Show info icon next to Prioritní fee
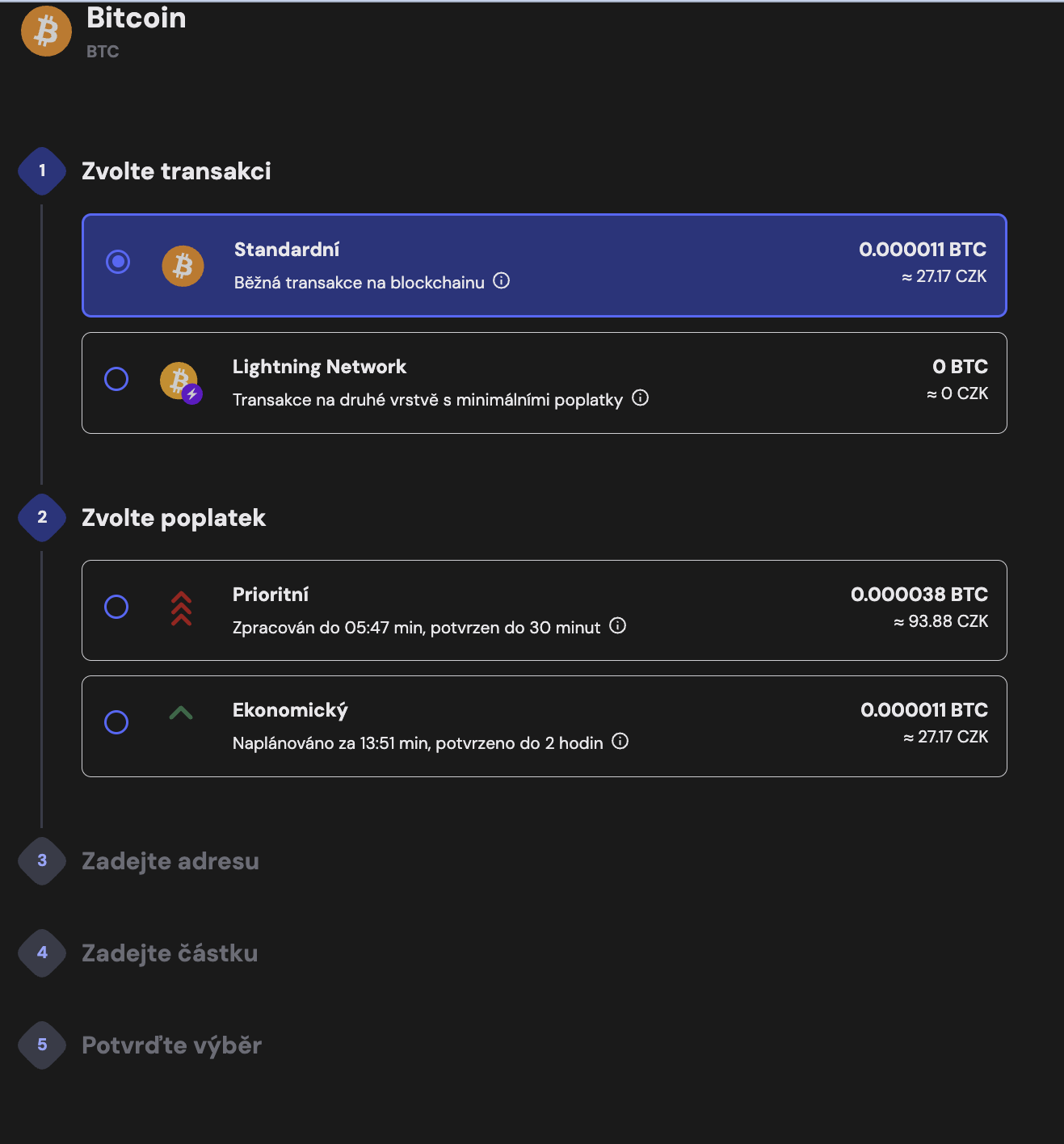The image size is (1064, 1144). click(618, 625)
